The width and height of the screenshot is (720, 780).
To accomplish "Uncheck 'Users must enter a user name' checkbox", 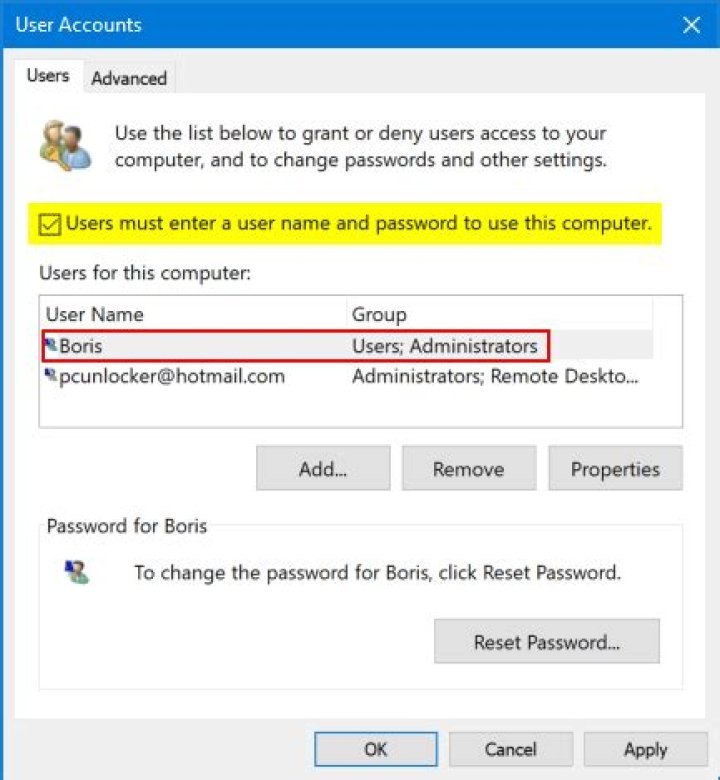I will point(49,224).
